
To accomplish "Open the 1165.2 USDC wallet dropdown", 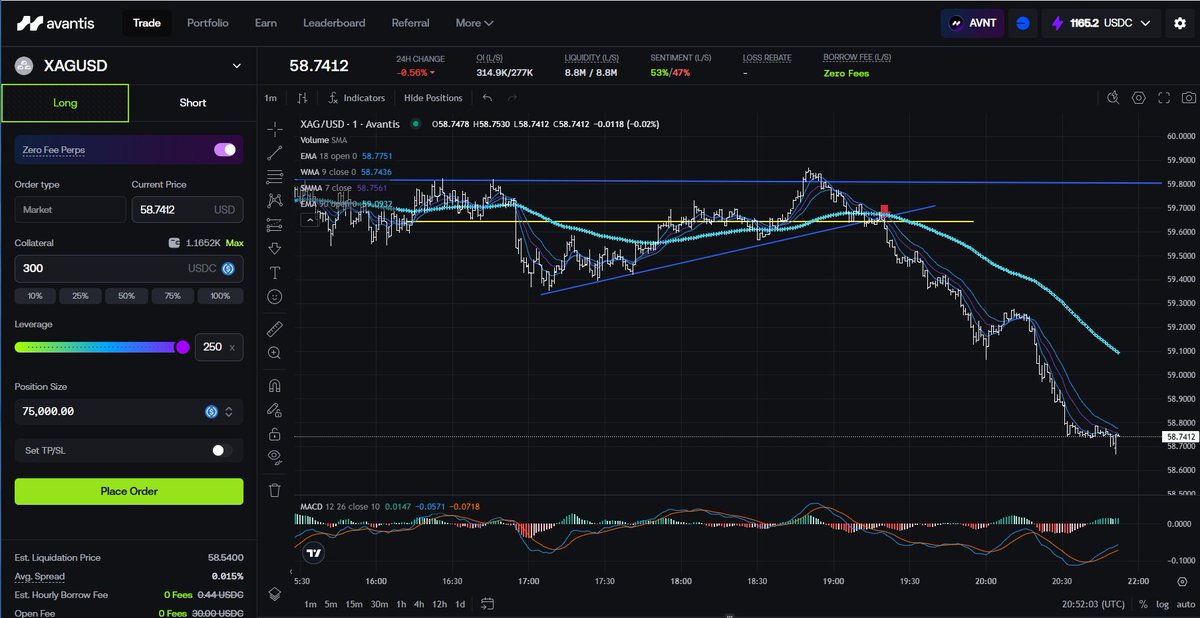I will (1101, 23).
